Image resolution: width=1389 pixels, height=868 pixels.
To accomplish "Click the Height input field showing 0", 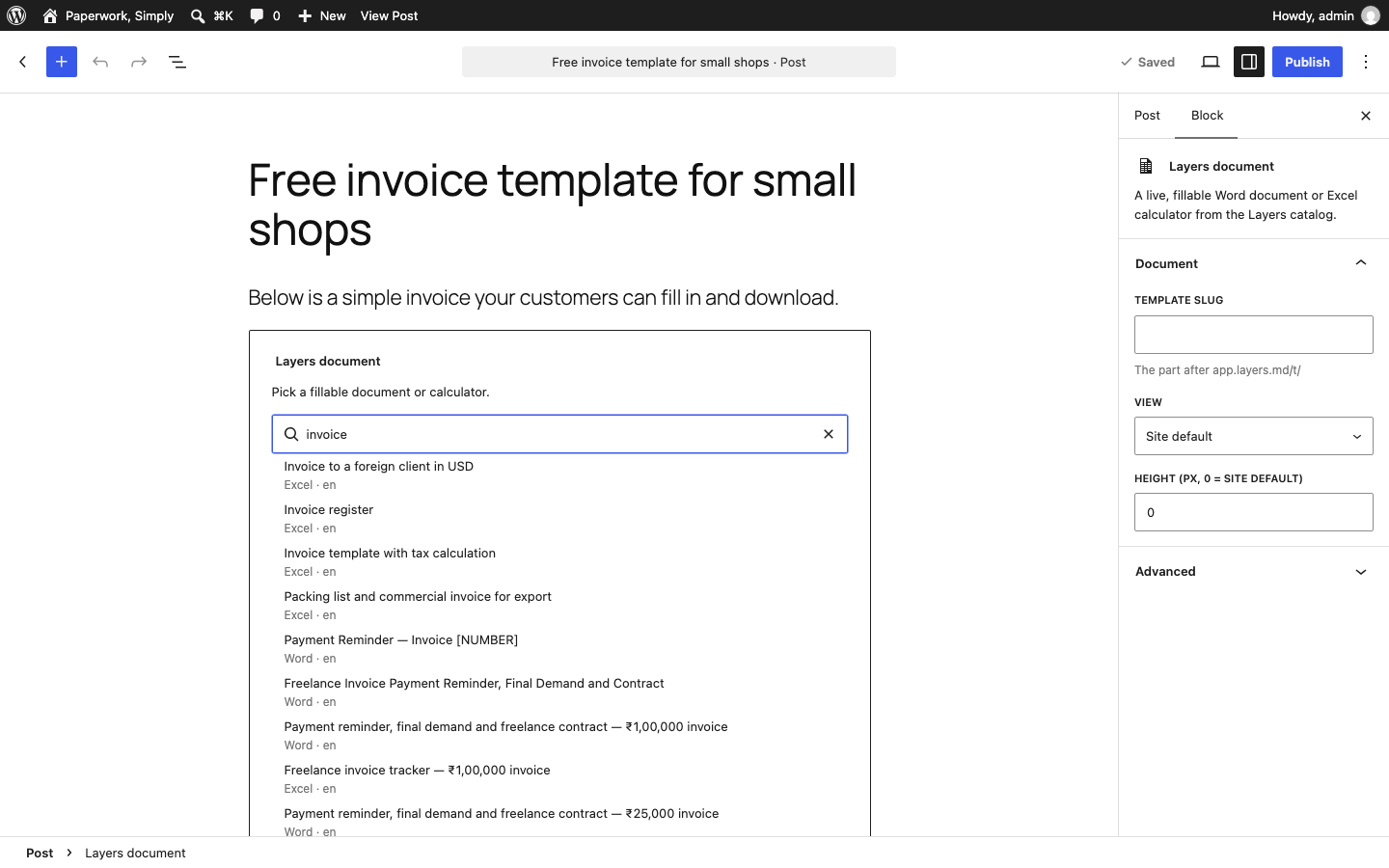I will (x=1254, y=512).
